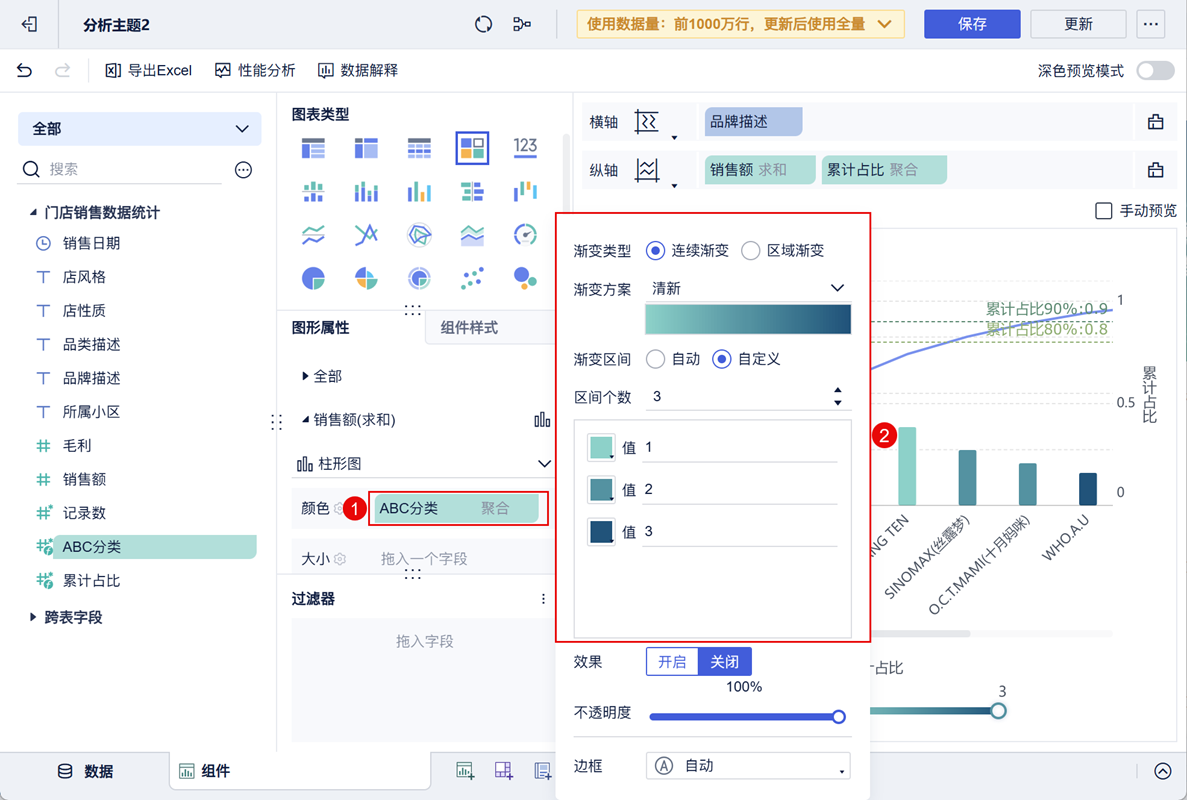This screenshot has height=800, width=1187.
Task: Click the filter panel three-dot menu
Action: (543, 599)
